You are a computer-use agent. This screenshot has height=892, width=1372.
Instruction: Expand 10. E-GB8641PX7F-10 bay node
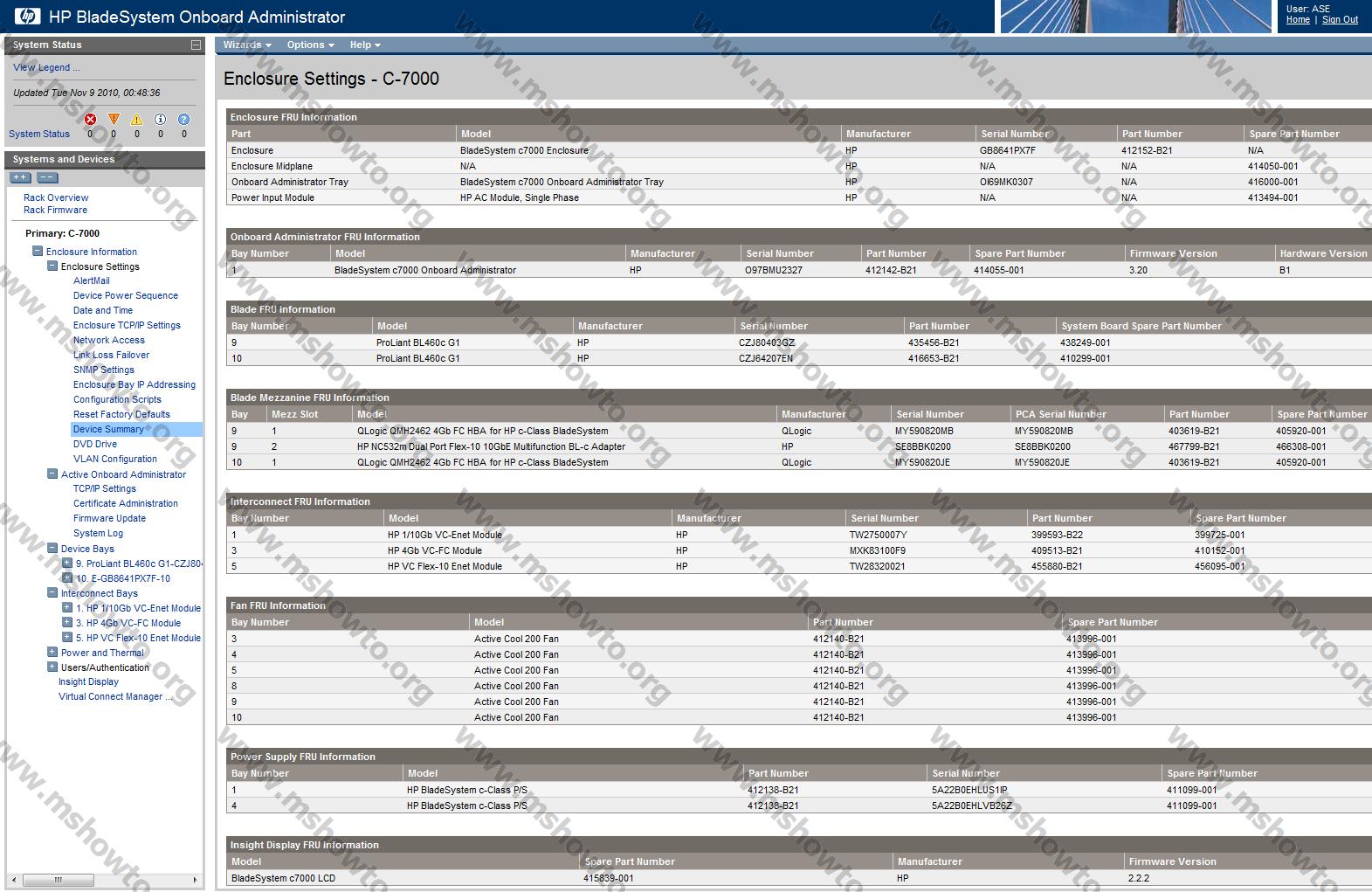[x=67, y=578]
